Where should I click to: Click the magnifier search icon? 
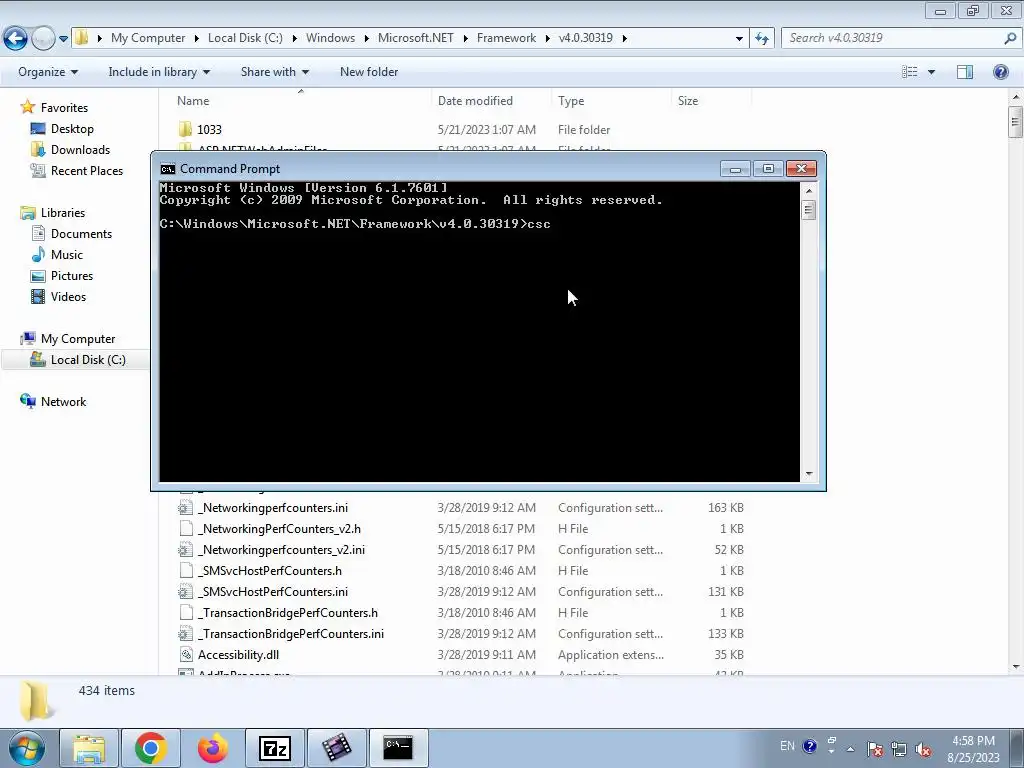(1010, 38)
